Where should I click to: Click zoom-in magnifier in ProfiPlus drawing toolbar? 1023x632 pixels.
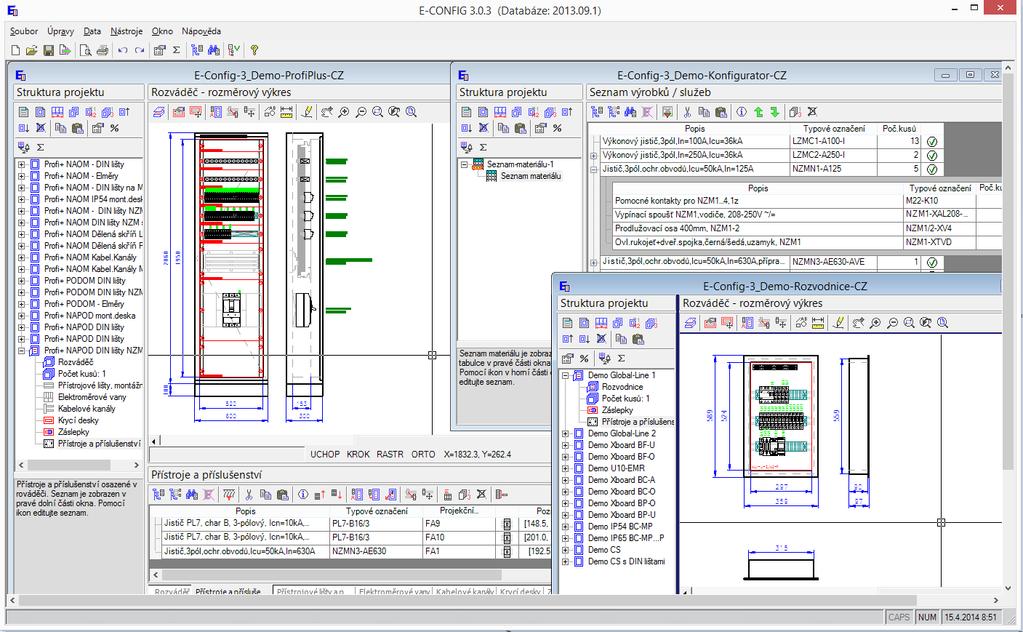coord(344,112)
